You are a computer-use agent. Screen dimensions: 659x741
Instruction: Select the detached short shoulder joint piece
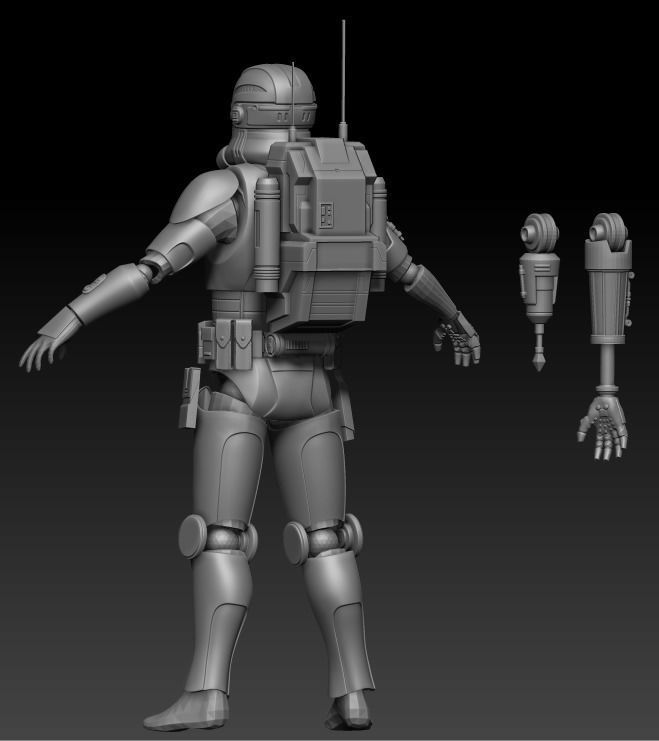(x=539, y=292)
